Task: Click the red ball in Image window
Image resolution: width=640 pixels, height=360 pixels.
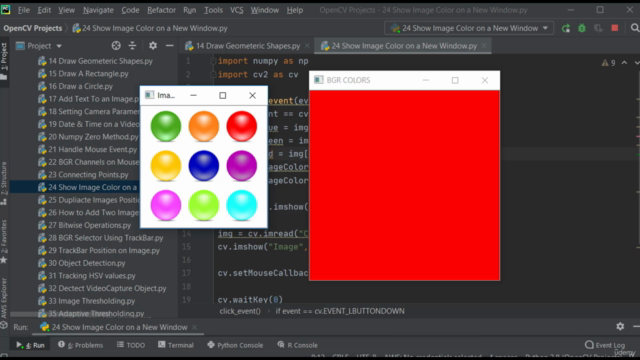Action: tap(242, 126)
